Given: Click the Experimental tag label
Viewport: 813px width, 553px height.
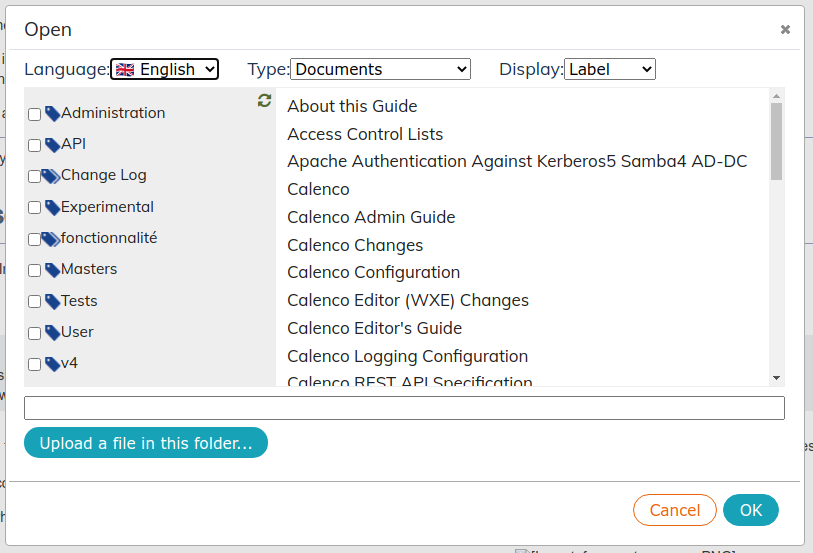Looking at the screenshot, I should [107, 207].
